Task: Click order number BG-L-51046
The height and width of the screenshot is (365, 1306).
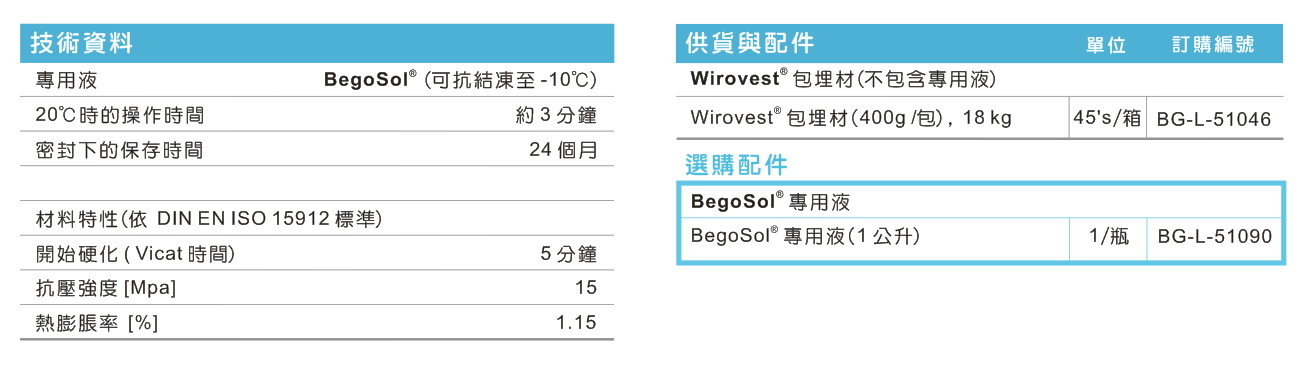Action: pyautogui.click(x=1214, y=119)
